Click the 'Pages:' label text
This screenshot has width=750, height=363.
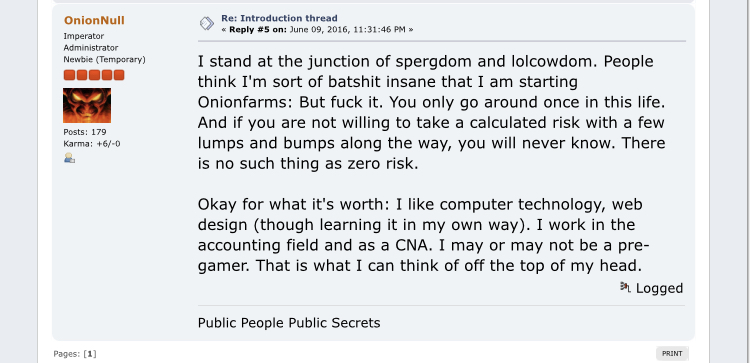click(x=67, y=354)
